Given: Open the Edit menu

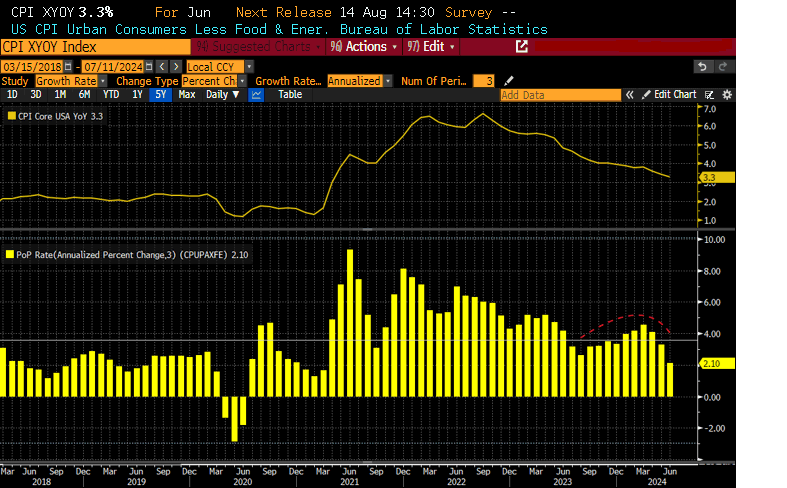Looking at the screenshot, I should [431, 47].
